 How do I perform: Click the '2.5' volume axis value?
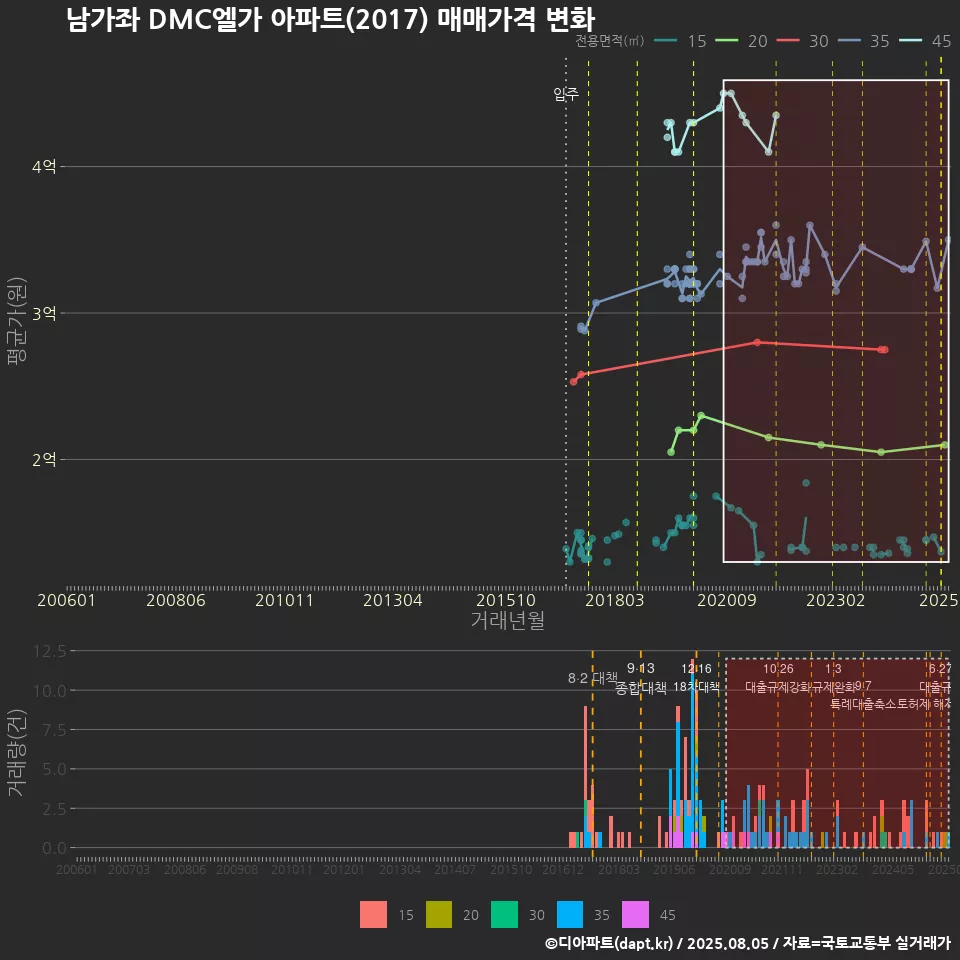coord(55,809)
